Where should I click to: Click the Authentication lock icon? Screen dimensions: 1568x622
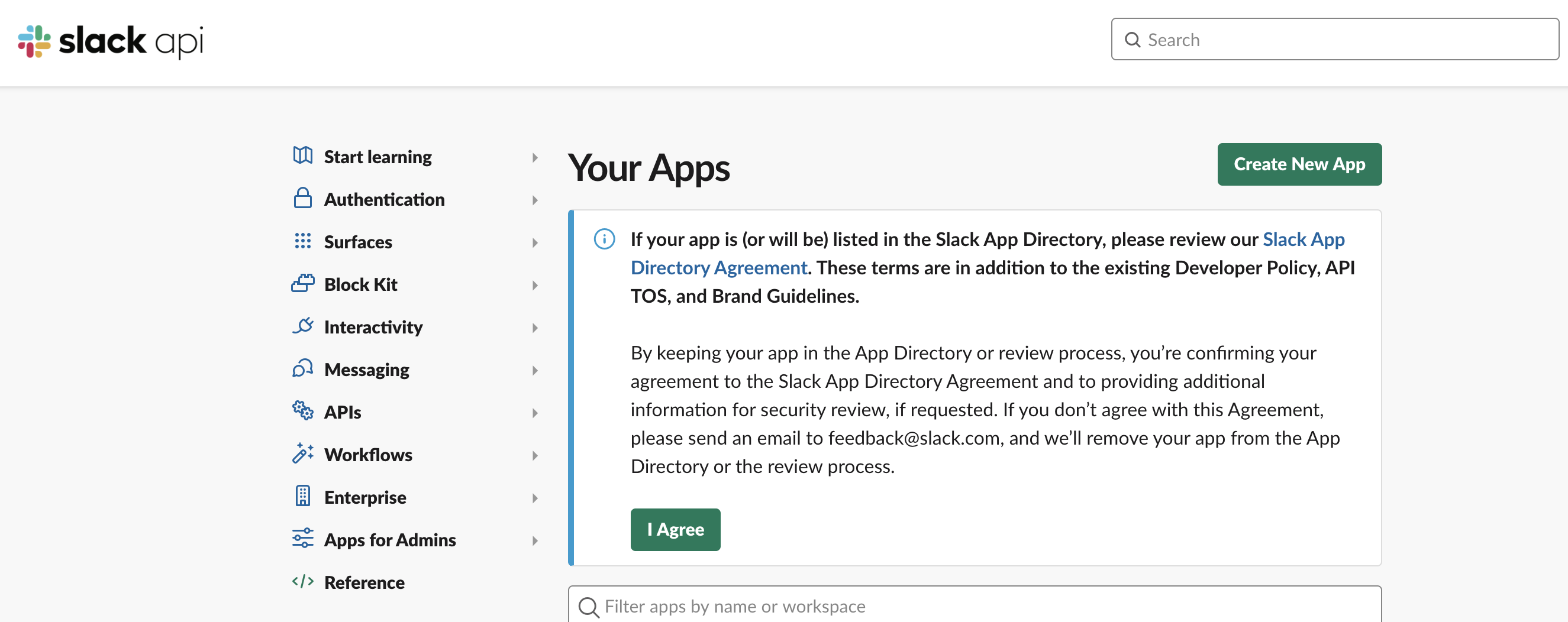point(302,198)
